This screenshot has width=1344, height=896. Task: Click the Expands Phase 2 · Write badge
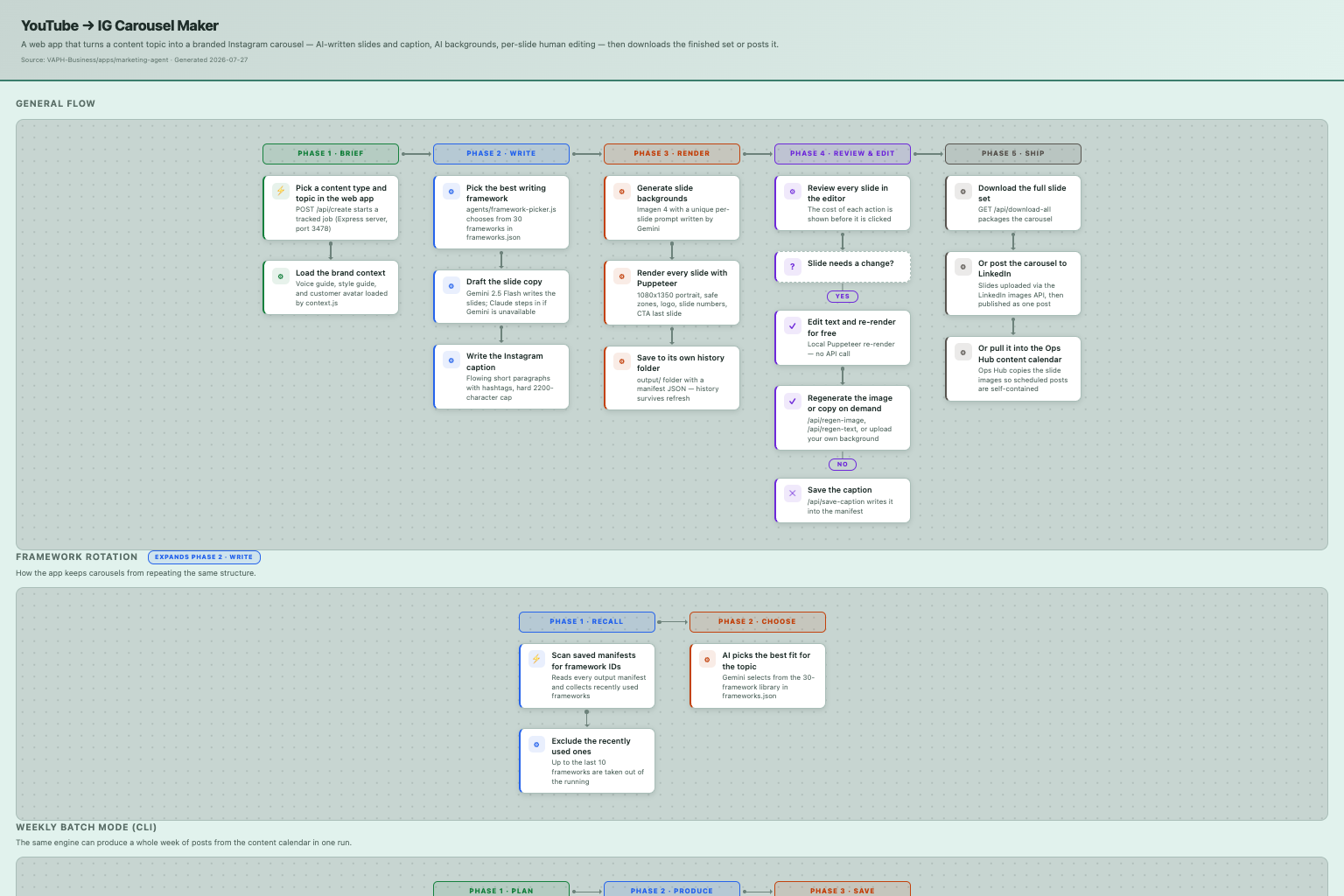click(x=204, y=557)
